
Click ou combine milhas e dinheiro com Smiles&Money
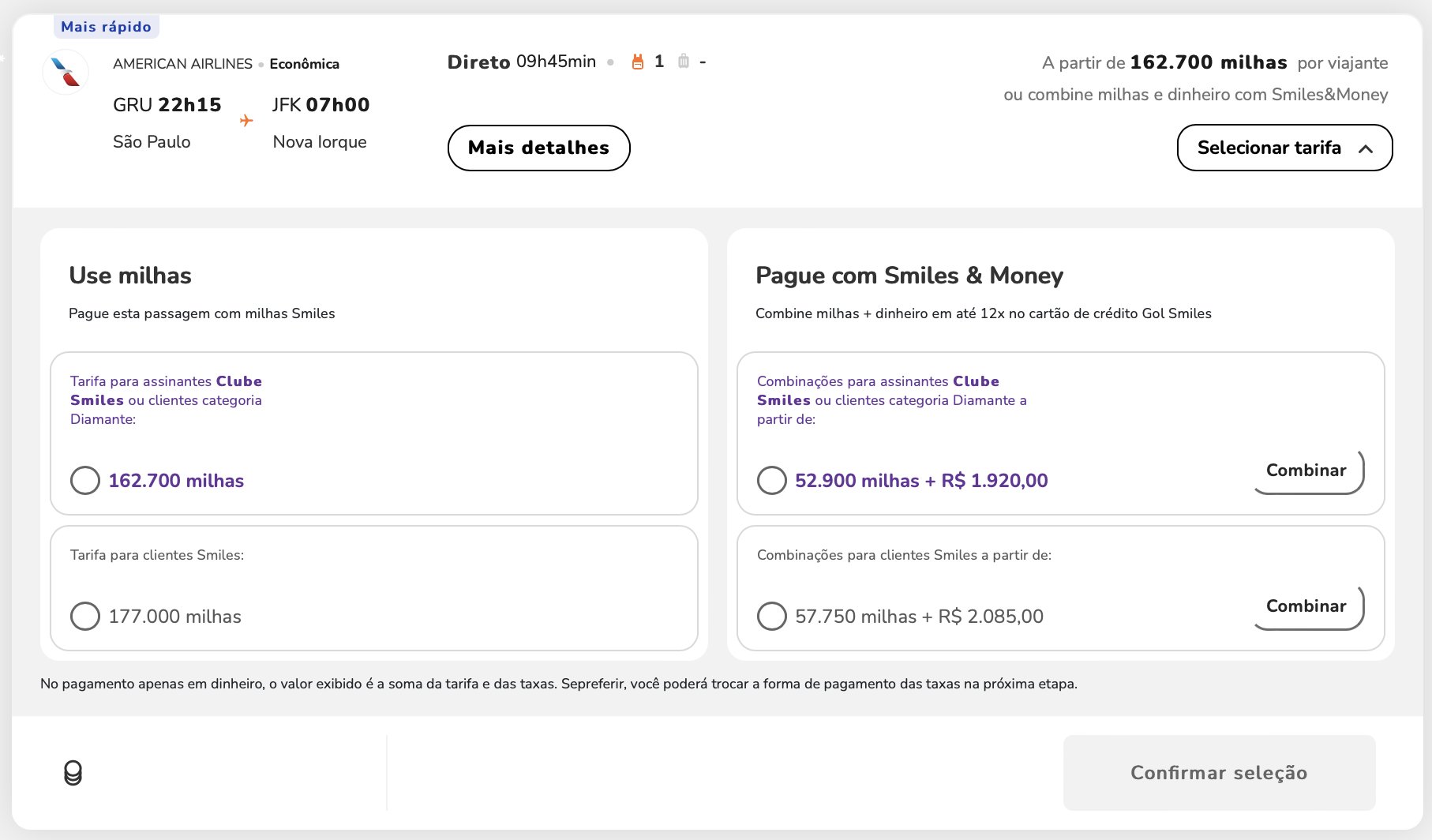[1196, 95]
